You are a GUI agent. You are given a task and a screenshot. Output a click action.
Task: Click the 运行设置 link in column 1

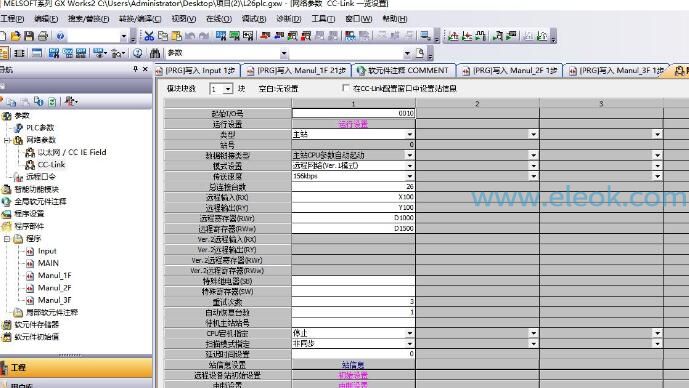(353, 124)
